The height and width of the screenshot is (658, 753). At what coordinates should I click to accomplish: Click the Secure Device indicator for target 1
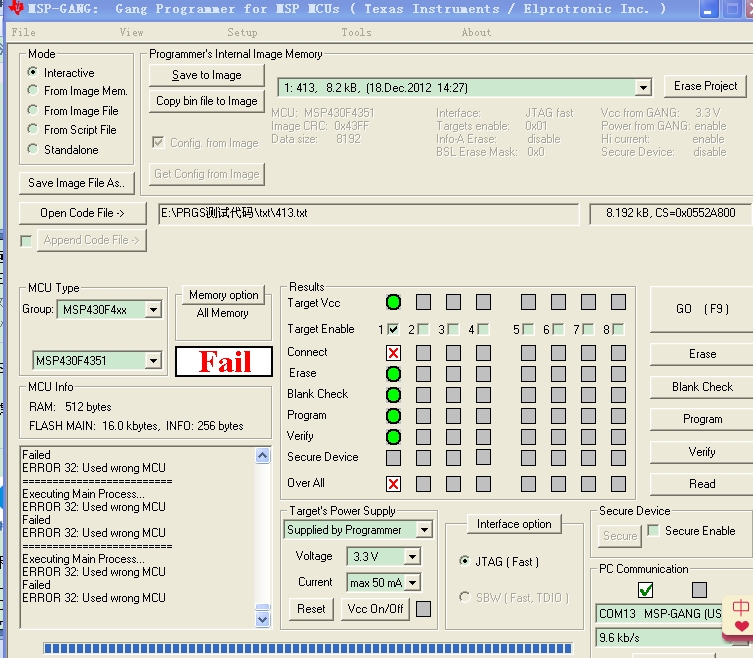coord(393,458)
